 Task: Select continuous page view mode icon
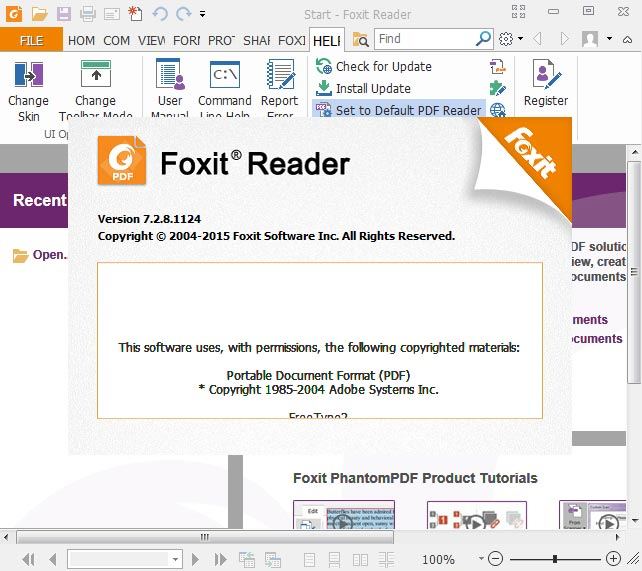[x=334, y=560]
